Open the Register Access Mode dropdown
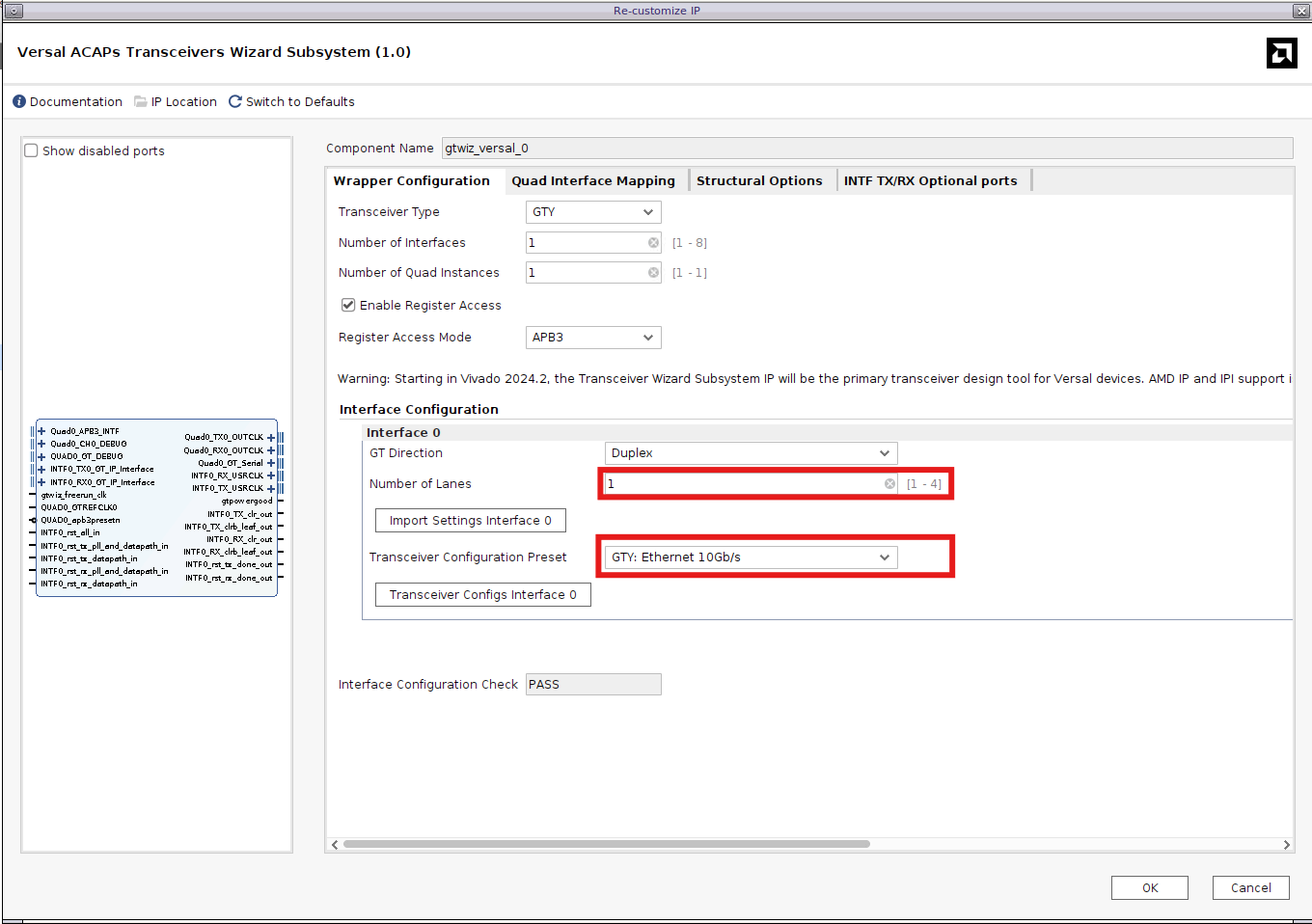Viewport: 1312px width, 924px height. (593, 338)
